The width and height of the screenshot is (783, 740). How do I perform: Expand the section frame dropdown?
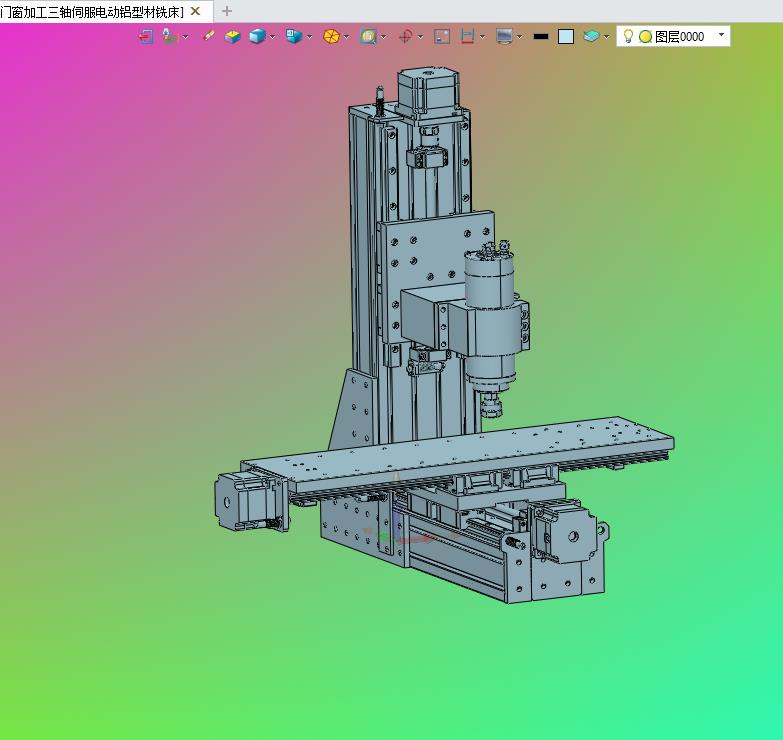tap(482, 37)
